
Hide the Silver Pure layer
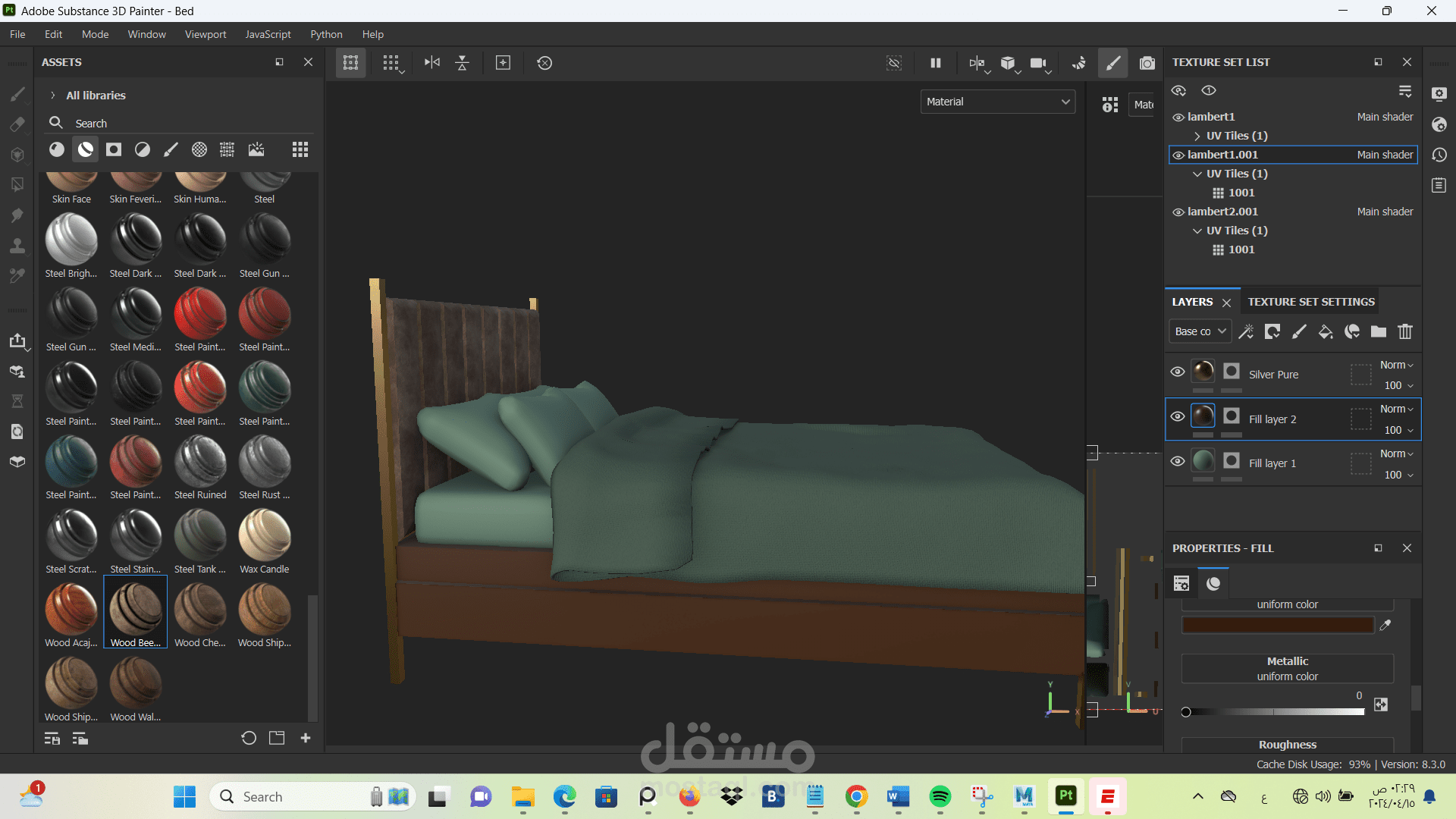tap(1177, 372)
